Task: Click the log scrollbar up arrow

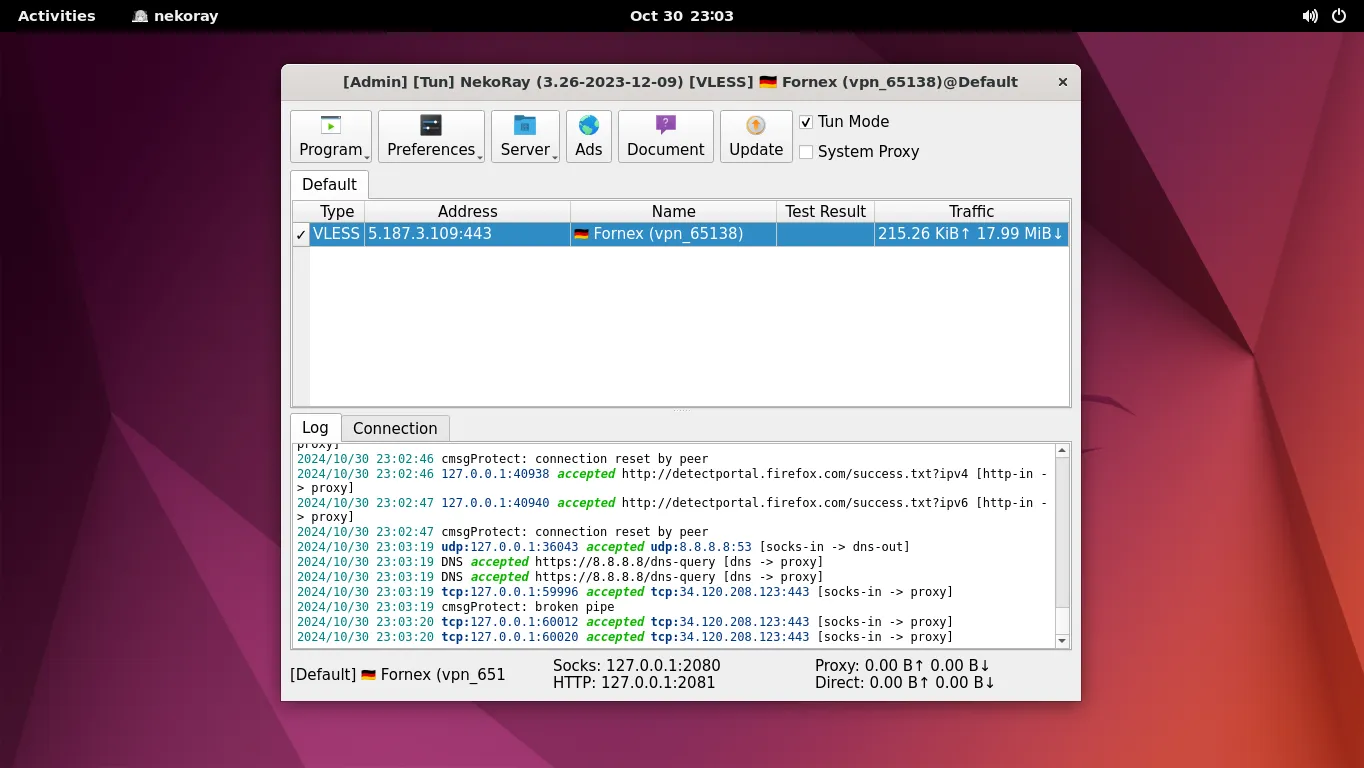Action: (x=1062, y=451)
